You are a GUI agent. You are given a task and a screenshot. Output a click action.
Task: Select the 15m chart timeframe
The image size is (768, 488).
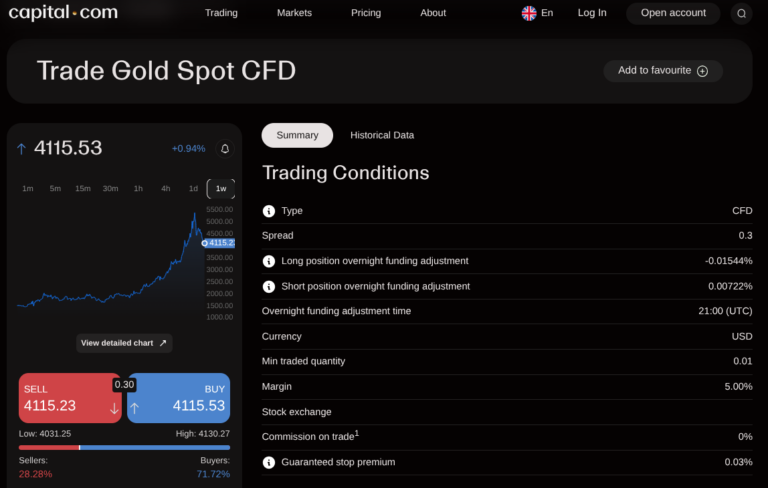pos(83,189)
